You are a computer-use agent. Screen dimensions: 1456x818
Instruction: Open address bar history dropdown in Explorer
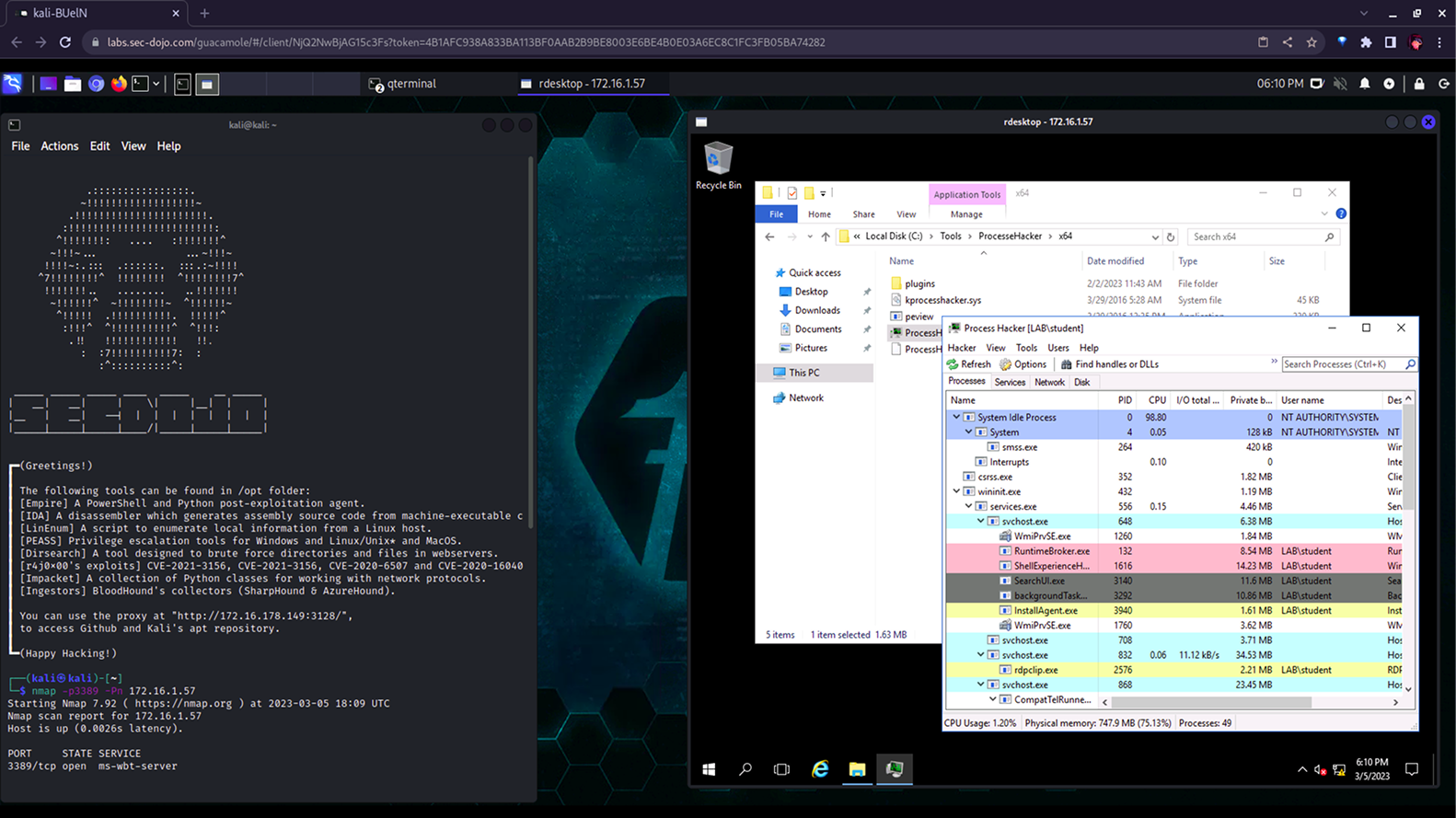point(1155,236)
